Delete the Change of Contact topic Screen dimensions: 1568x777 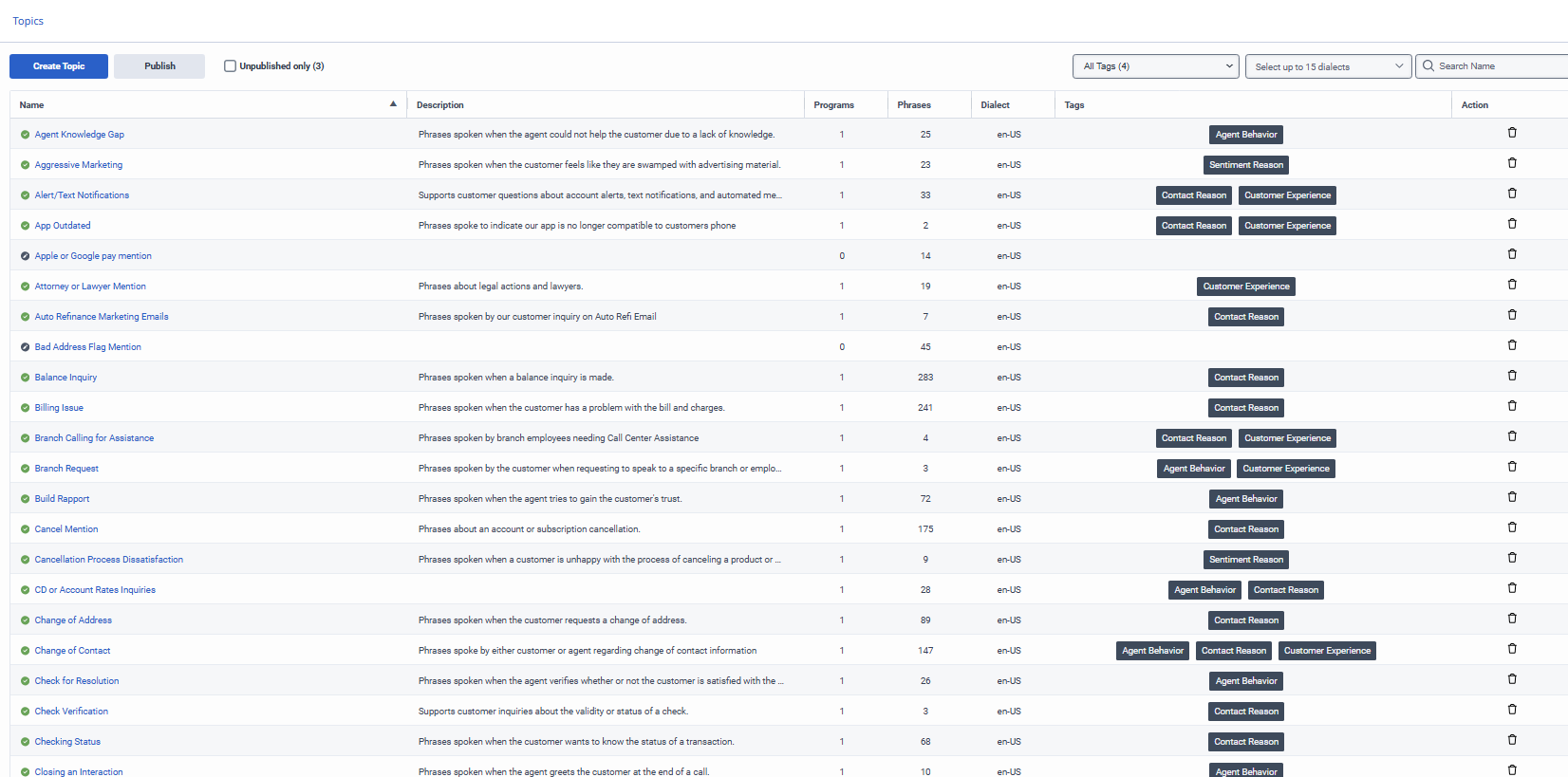point(1512,649)
